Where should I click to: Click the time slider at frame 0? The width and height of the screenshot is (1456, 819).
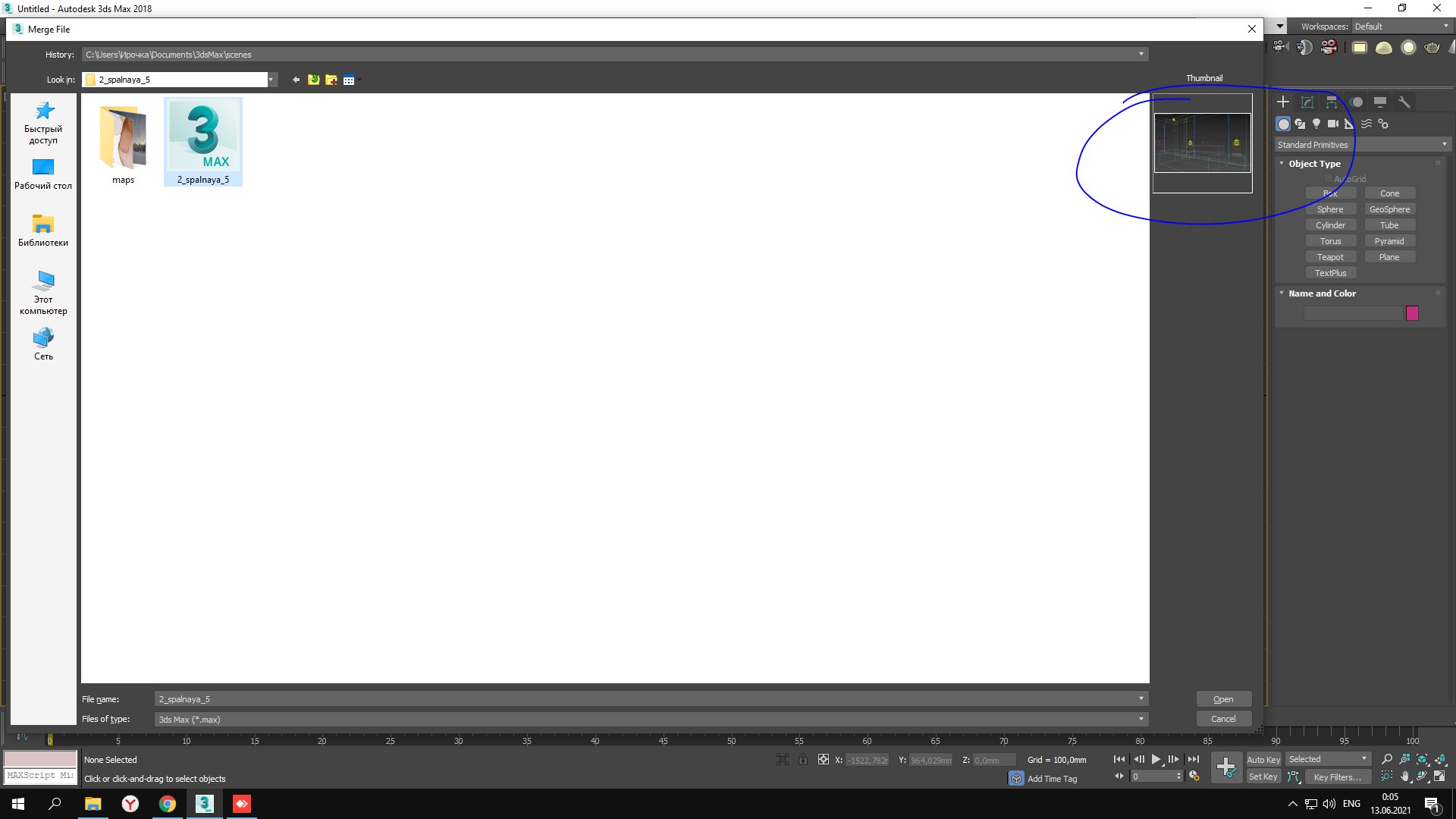50,739
